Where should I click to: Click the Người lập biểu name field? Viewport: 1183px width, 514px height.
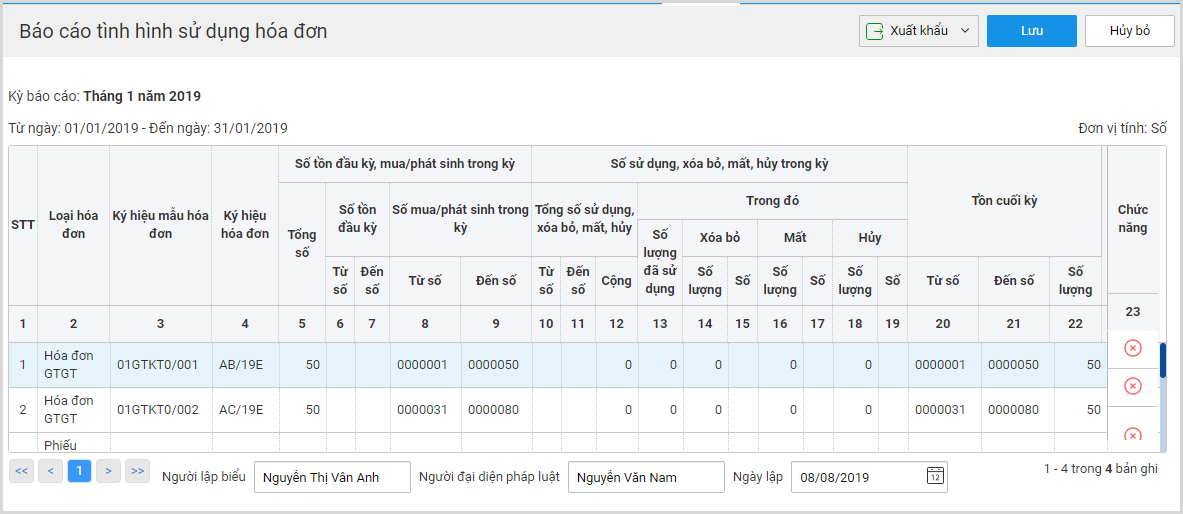(x=333, y=477)
